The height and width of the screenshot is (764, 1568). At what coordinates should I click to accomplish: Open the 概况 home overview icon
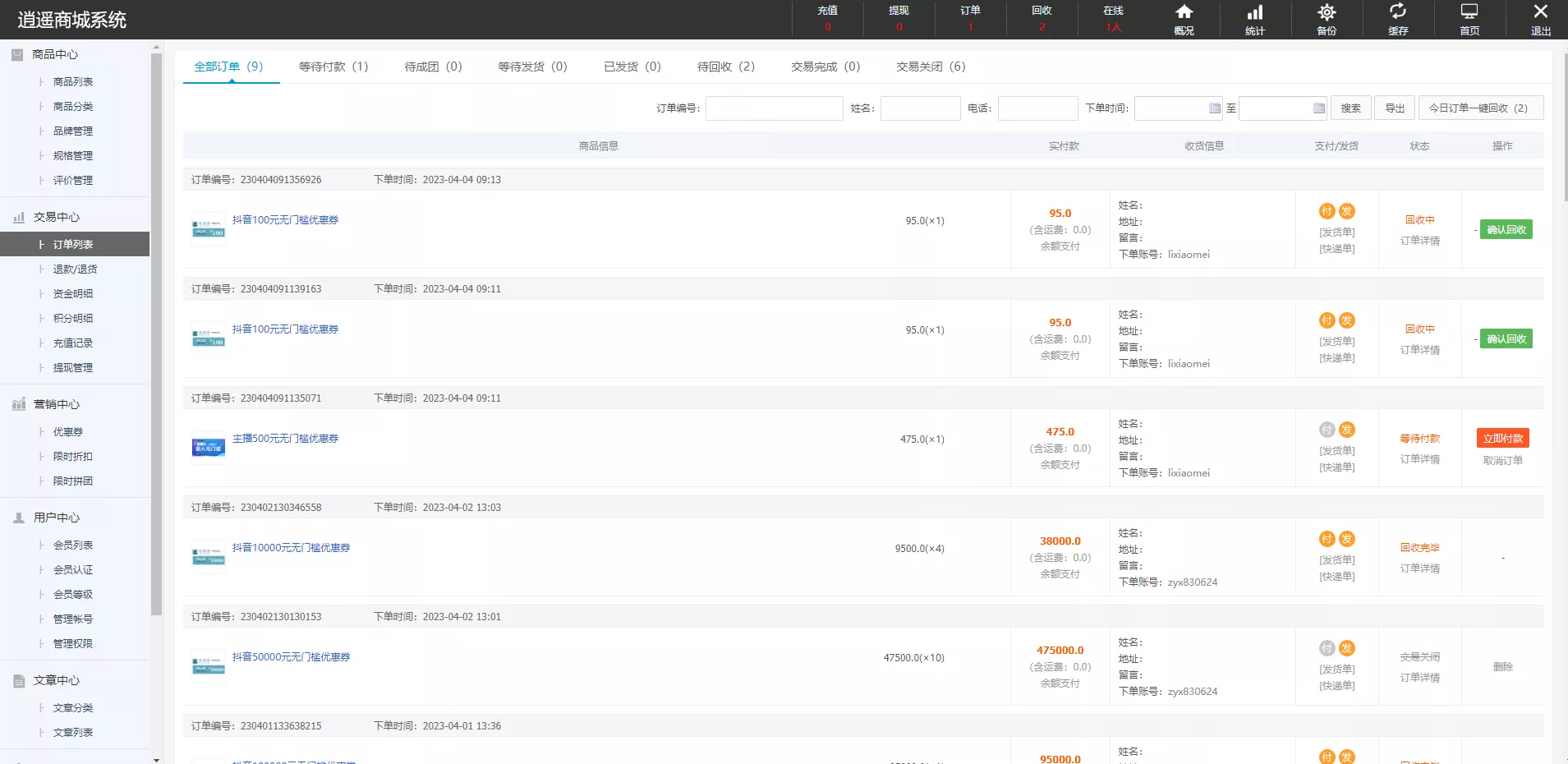click(x=1184, y=12)
